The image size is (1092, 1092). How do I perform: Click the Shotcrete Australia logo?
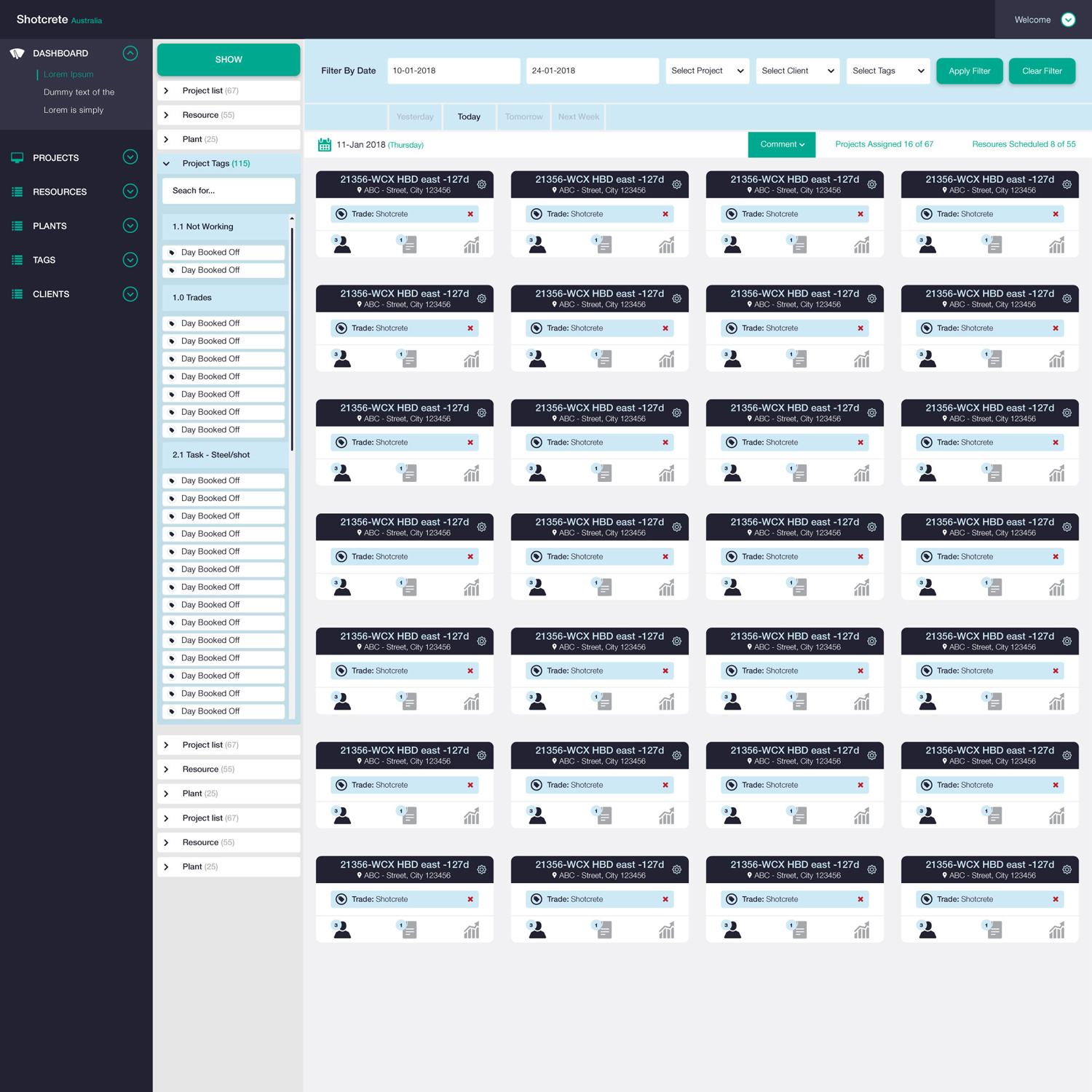(59, 20)
